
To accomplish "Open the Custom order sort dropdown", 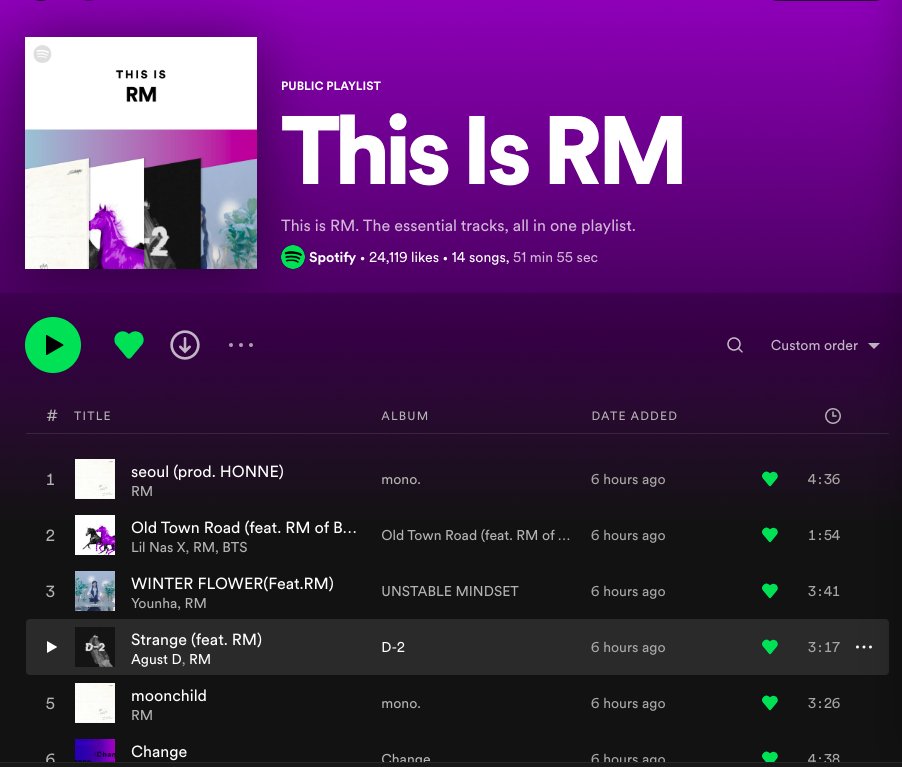I will [x=825, y=345].
